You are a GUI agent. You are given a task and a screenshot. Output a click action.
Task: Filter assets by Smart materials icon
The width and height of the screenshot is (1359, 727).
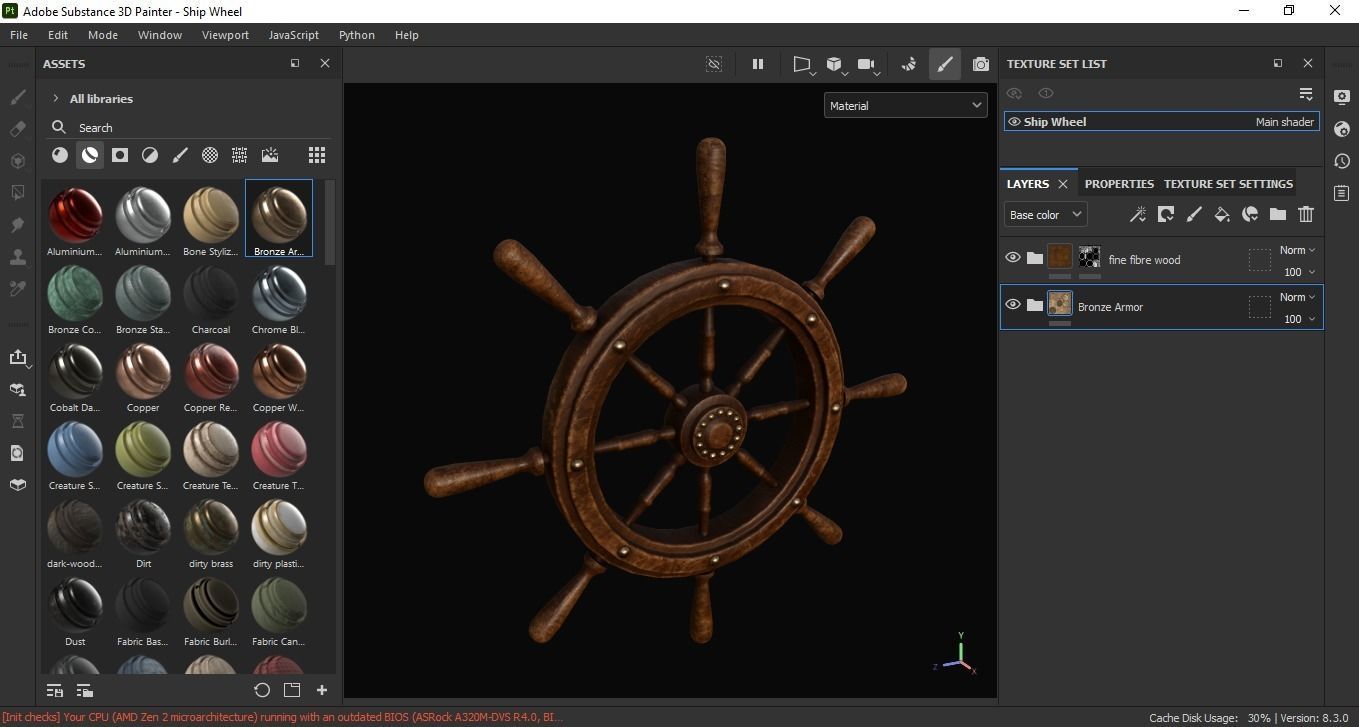90,155
